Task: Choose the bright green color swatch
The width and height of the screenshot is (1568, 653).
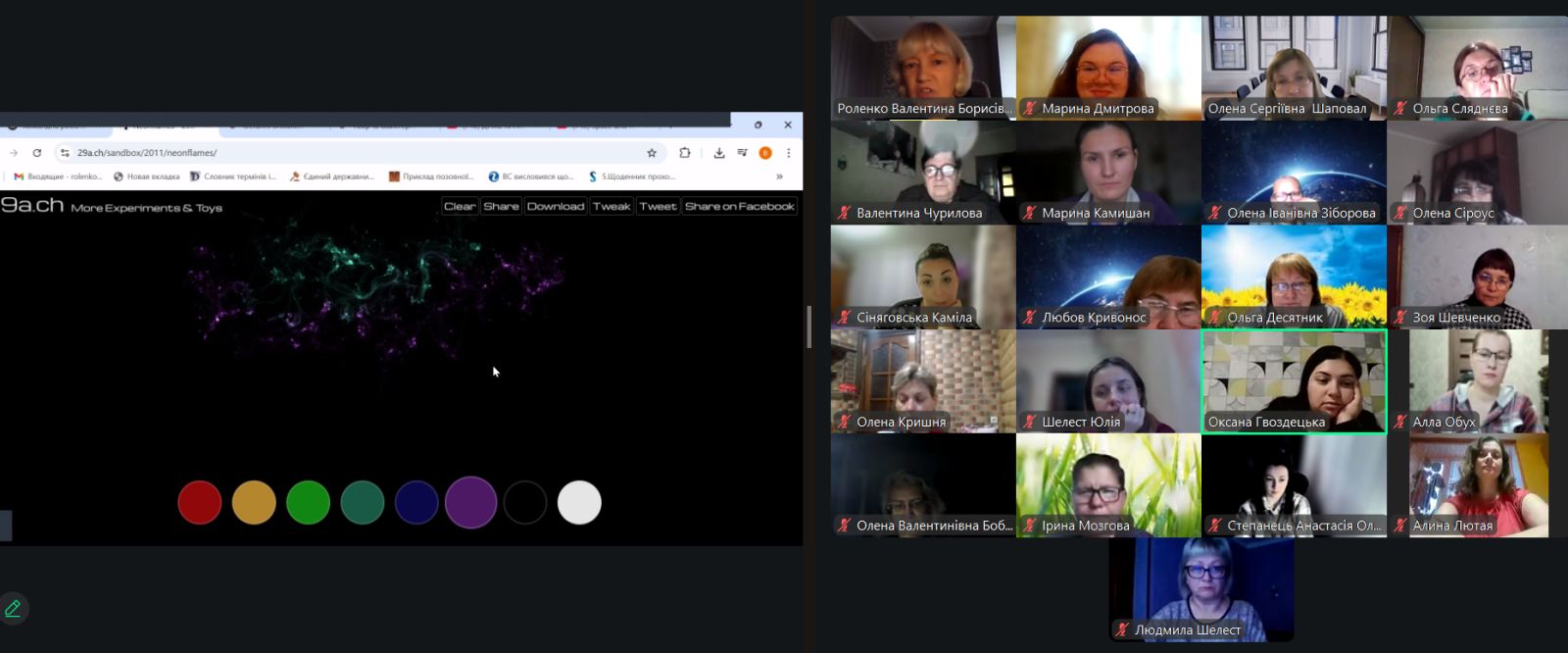Action: point(308,503)
